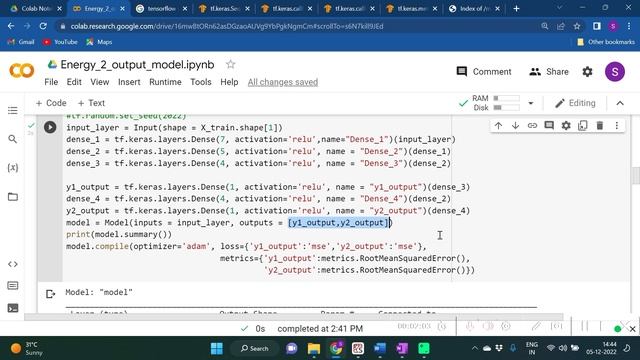Viewport: 640px width, 360px height.
Task: Collapse the header with chevron
Action: click(x=620, y=103)
